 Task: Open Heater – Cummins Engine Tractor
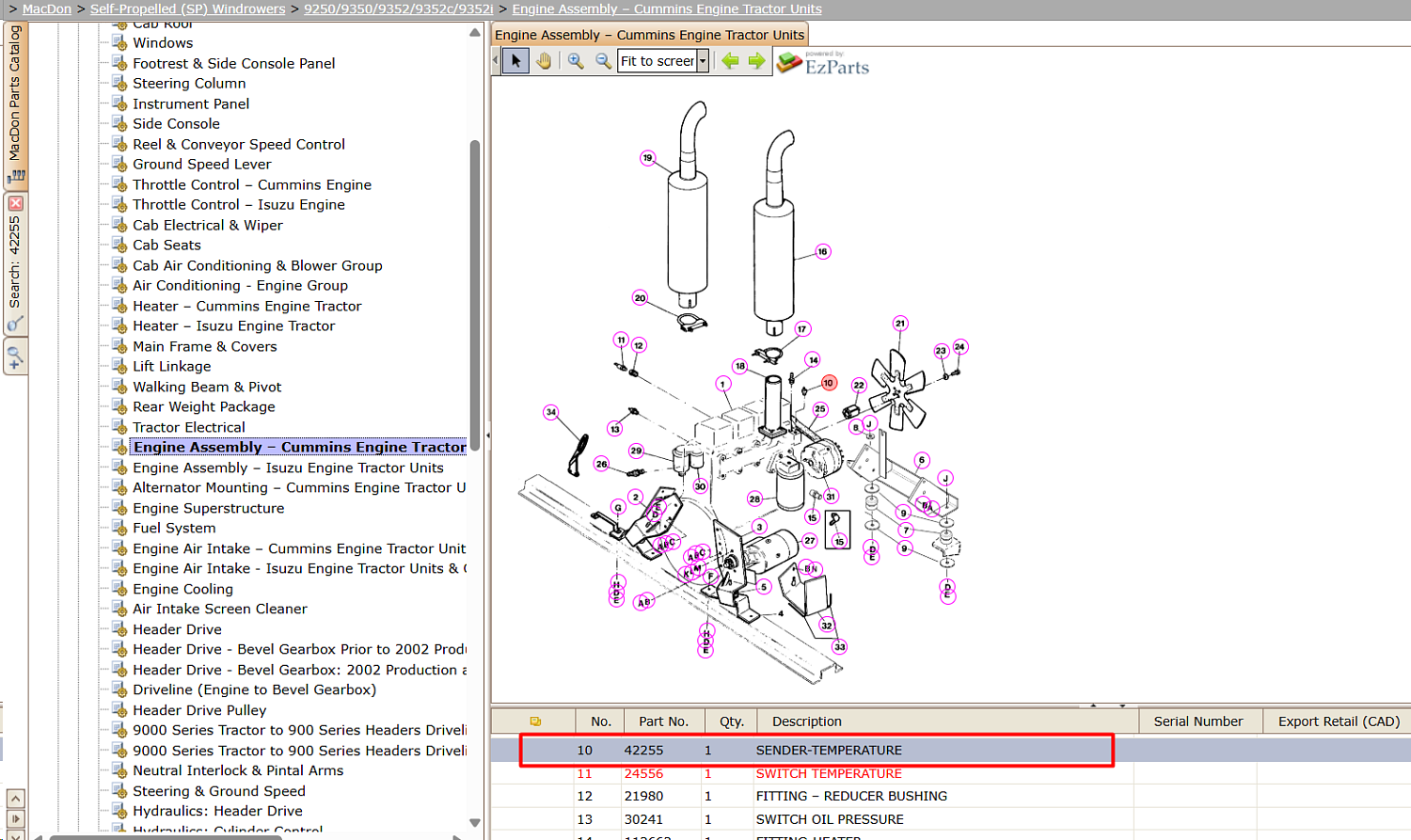click(247, 306)
